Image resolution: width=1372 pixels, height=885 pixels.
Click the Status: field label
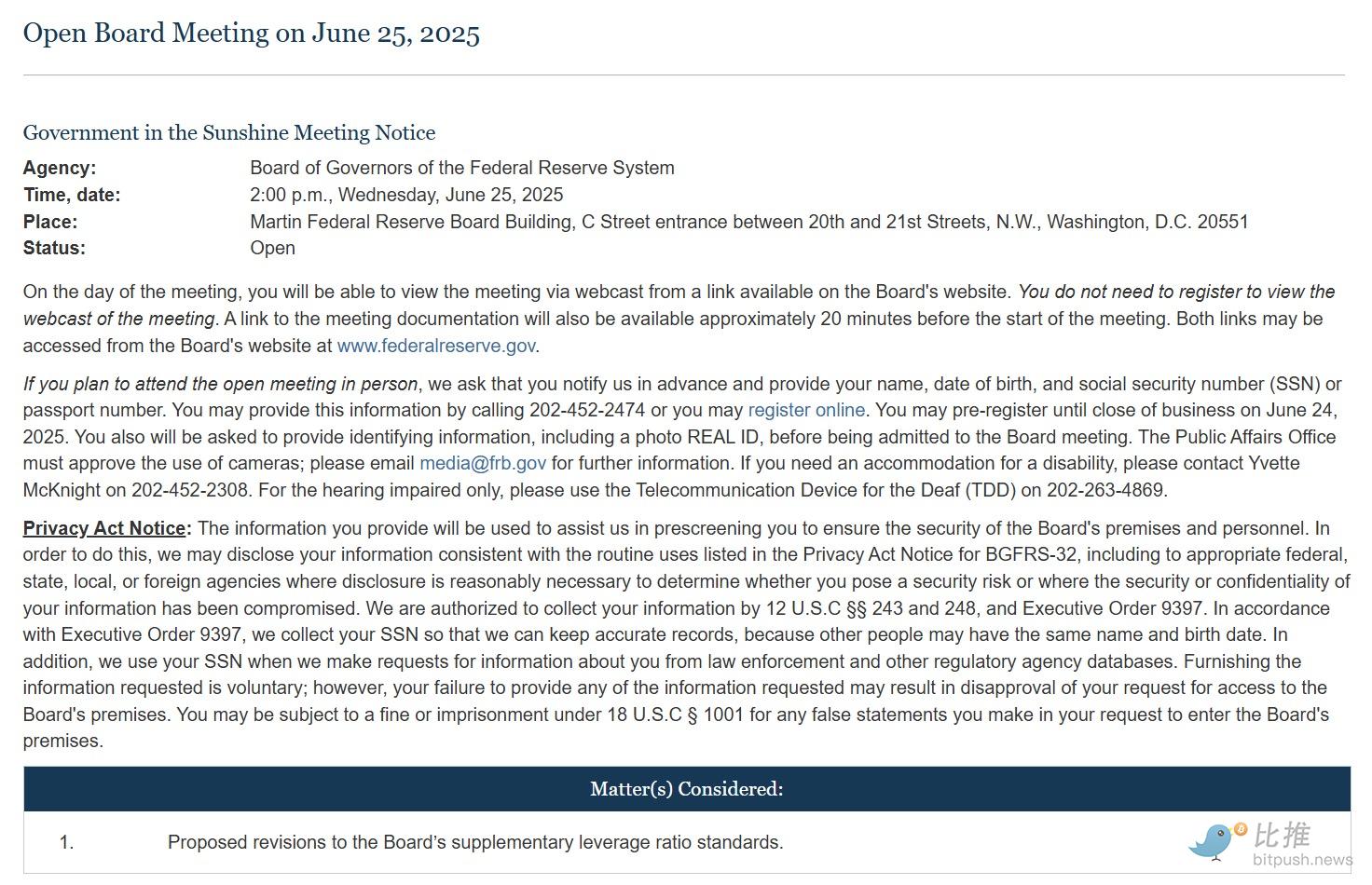[x=54, y=248]
